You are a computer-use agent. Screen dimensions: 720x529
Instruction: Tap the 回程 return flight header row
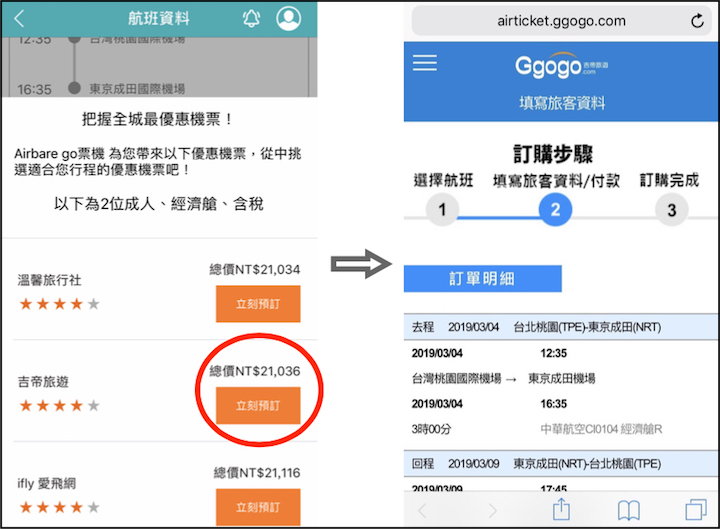pos(561,463)
